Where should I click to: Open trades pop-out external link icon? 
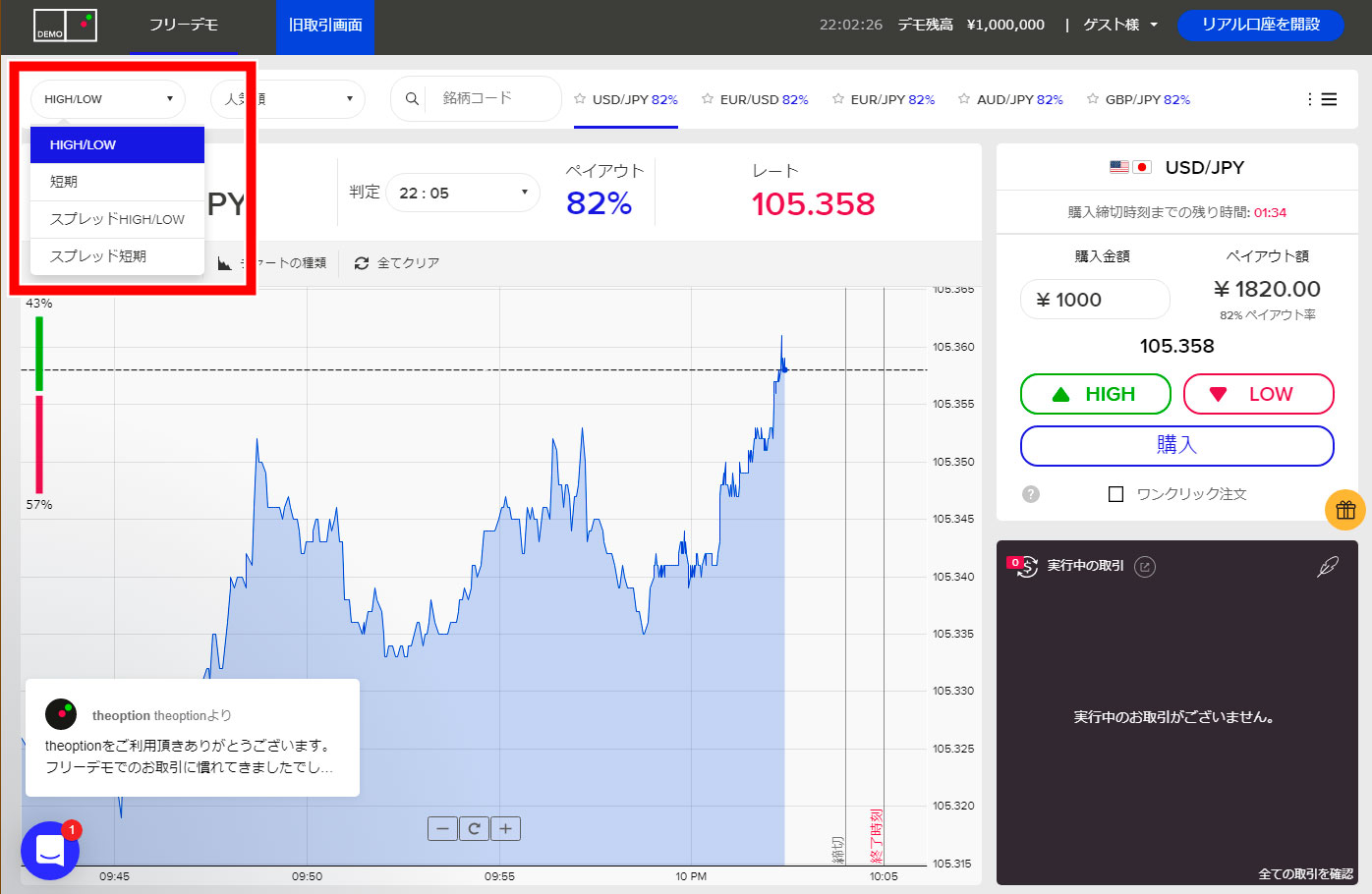pos(1145,566)
